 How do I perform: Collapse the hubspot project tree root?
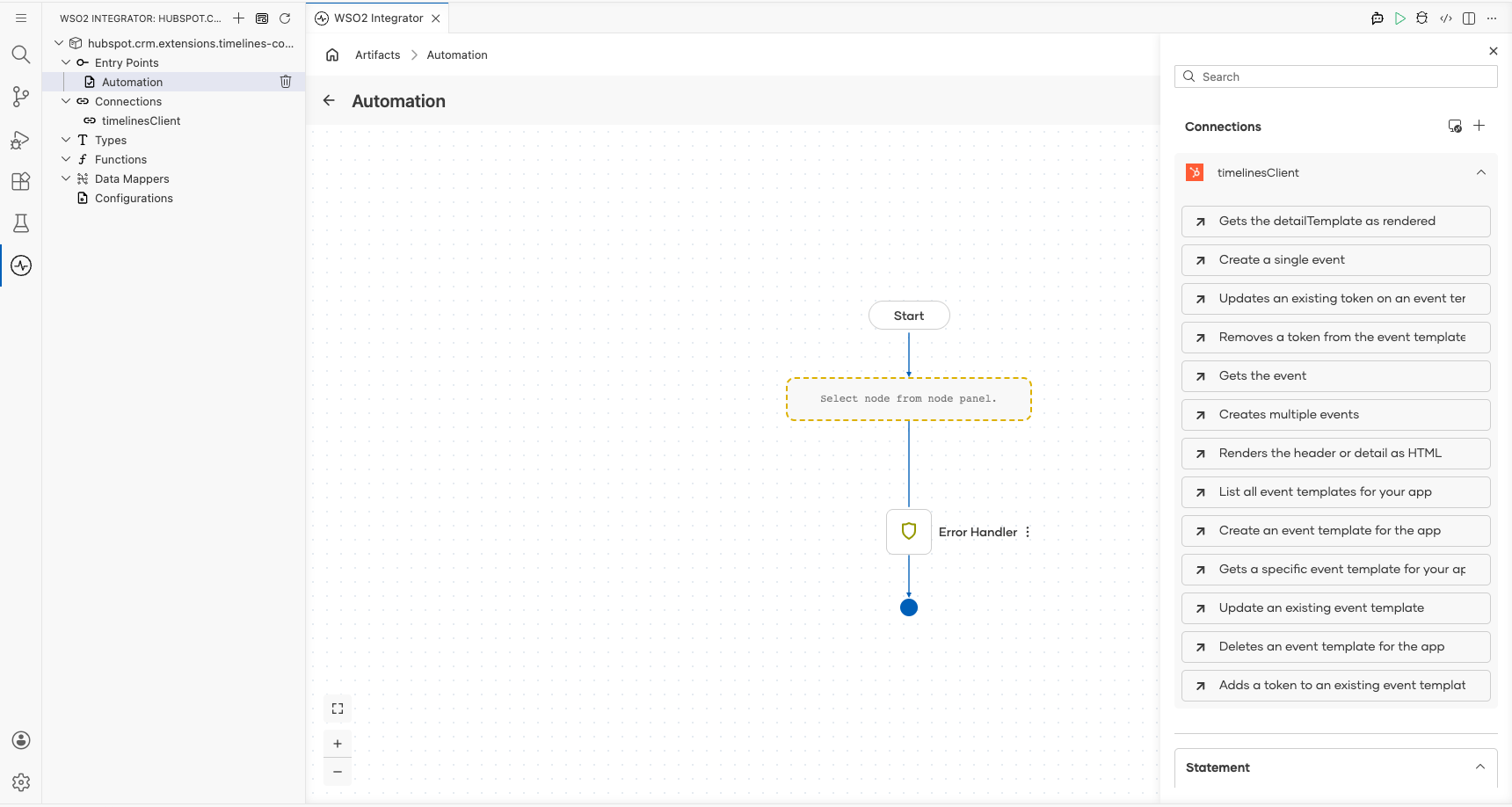click(x=59, y=43)
